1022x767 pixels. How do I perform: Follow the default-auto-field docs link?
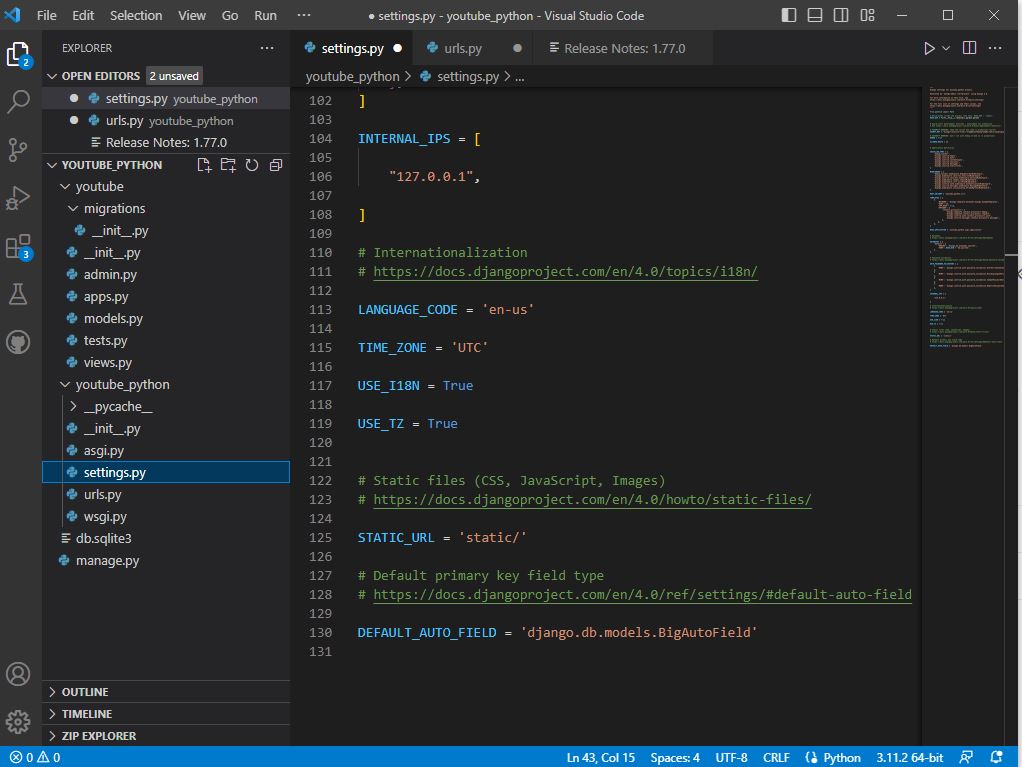(x=642, y=595)
